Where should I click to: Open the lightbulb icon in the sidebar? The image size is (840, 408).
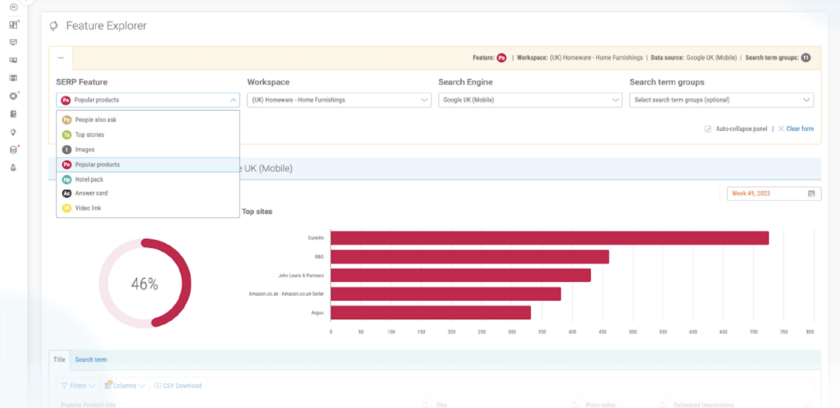pos(13,132)
